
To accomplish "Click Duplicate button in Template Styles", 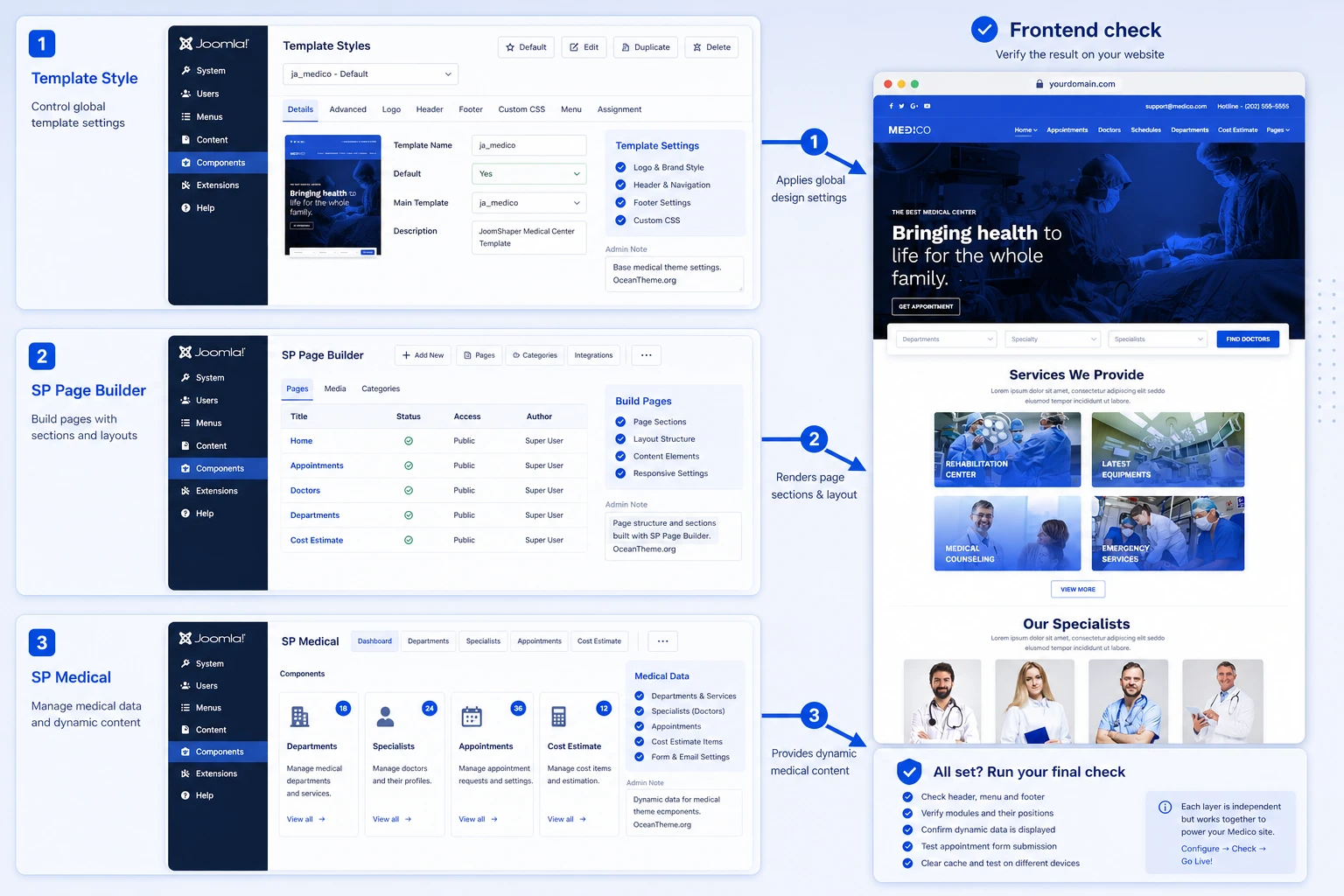I will pyautogui.click(x=646, y=47).
